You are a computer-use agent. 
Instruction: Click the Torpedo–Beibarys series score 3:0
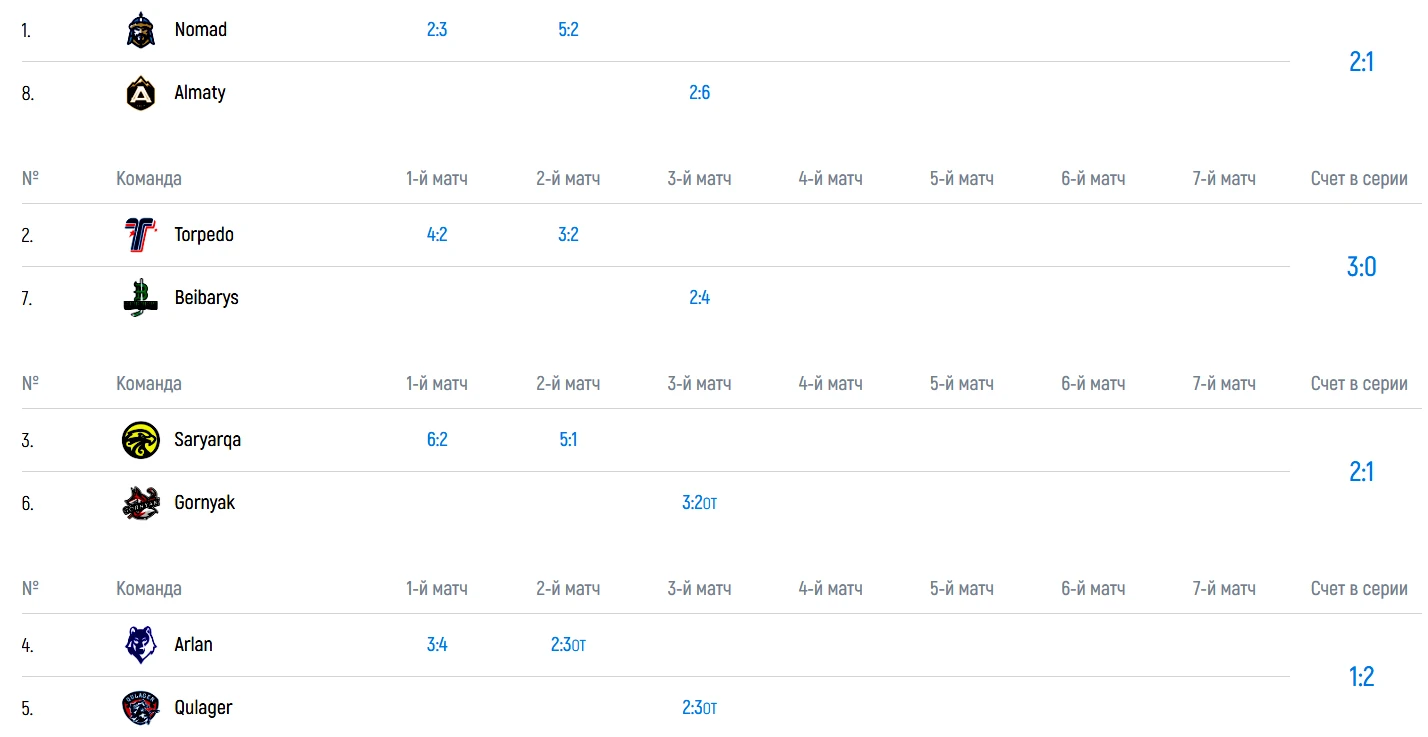1361,267
